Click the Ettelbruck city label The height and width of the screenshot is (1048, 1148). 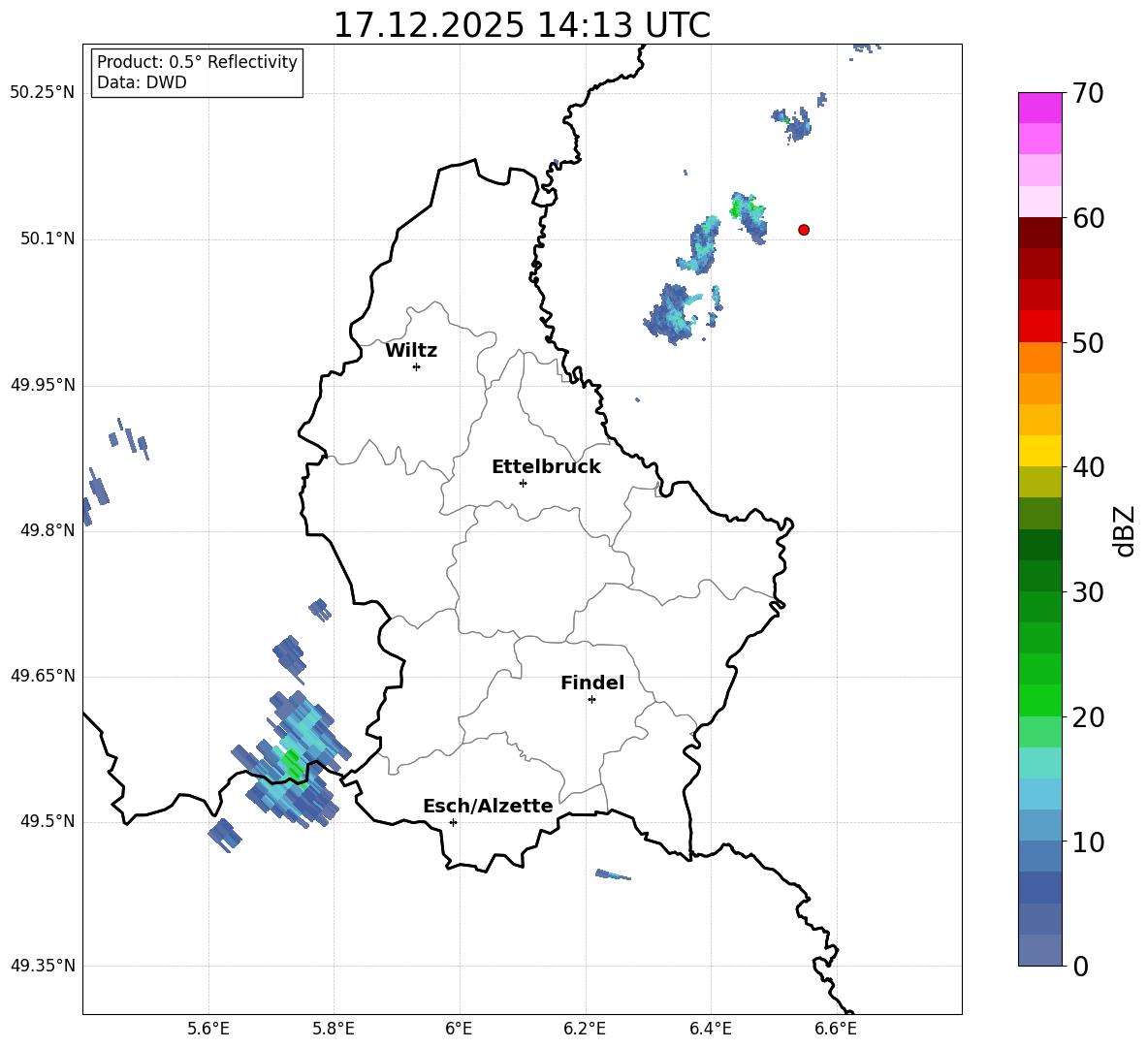(x=546, y=467)
